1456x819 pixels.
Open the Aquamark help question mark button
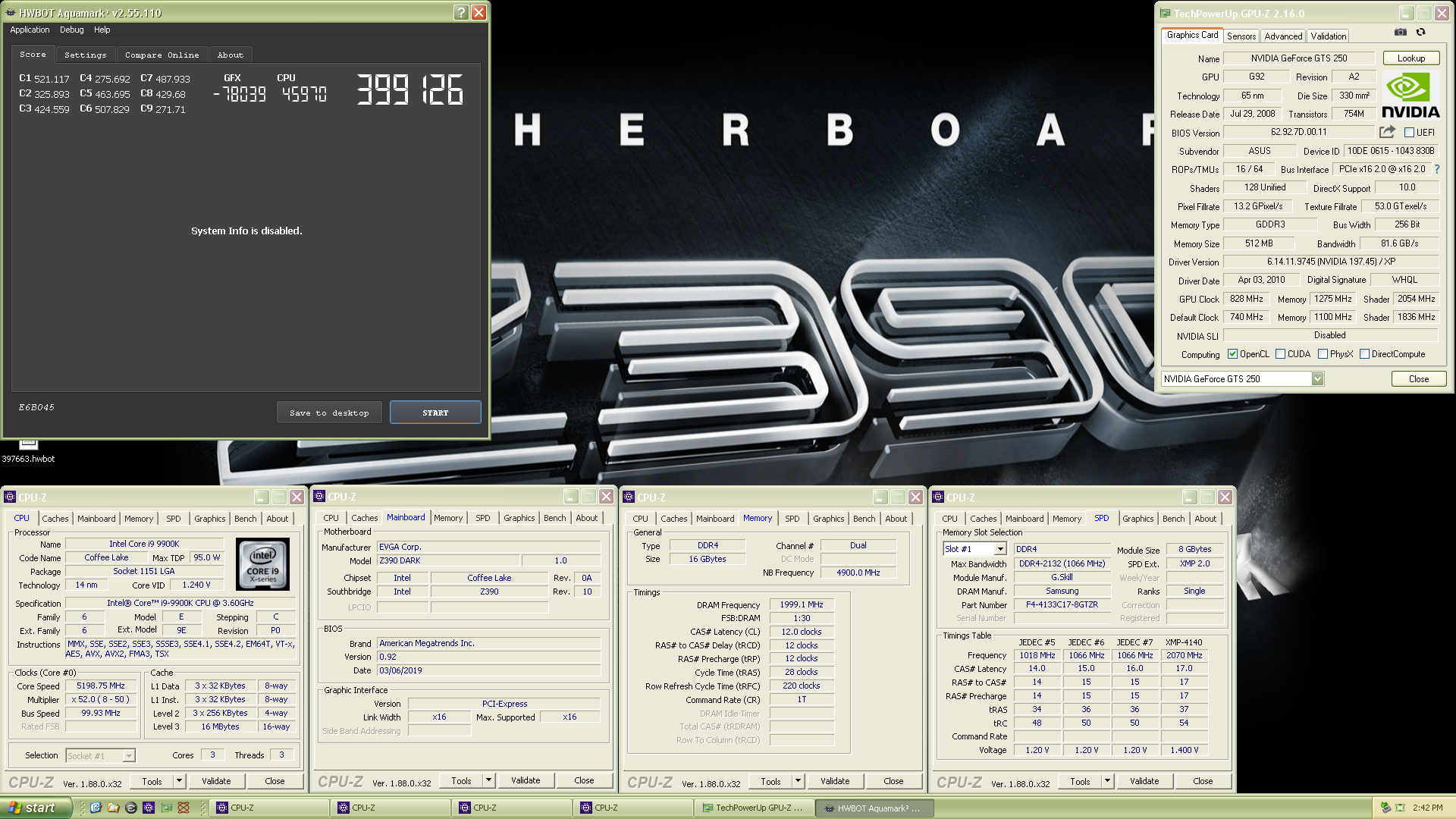[461, 12]
